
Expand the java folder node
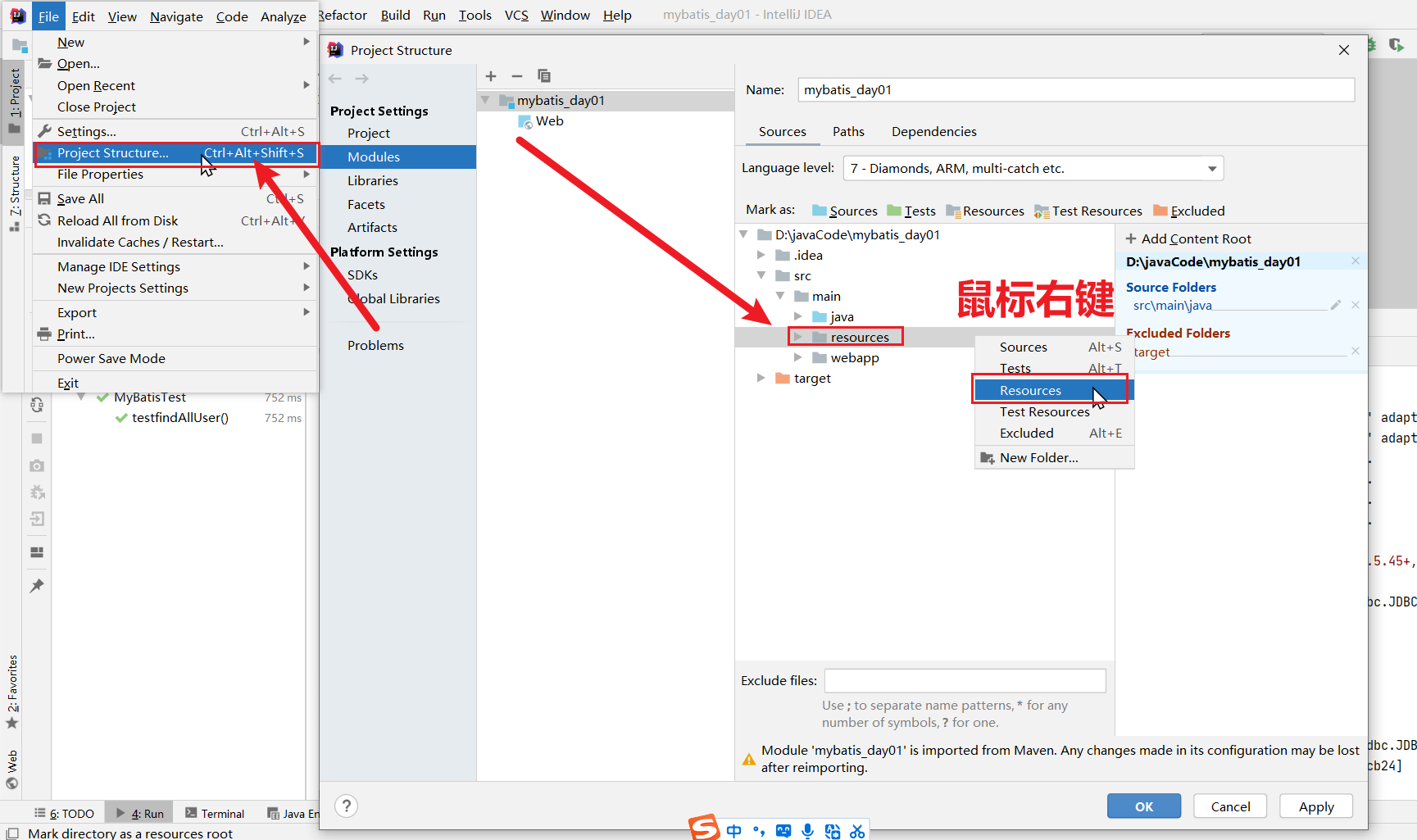point(798,316)
